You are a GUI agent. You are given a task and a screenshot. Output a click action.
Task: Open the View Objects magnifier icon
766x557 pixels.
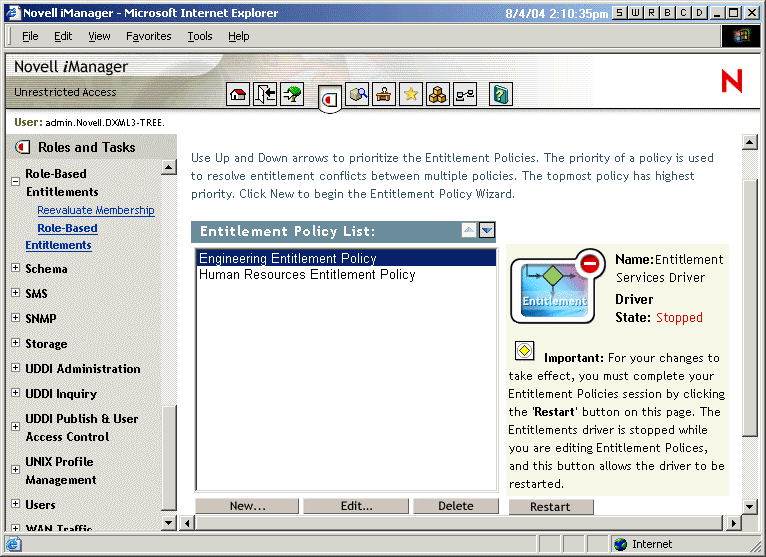pos(358,94)
